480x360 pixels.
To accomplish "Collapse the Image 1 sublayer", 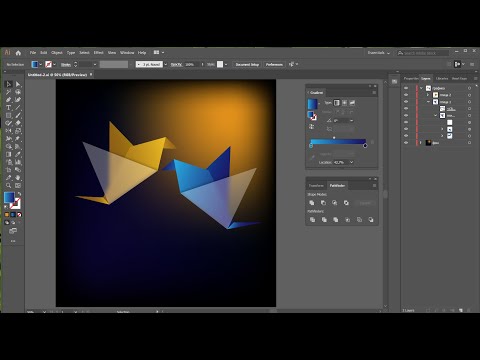I will tap(428, 102).
